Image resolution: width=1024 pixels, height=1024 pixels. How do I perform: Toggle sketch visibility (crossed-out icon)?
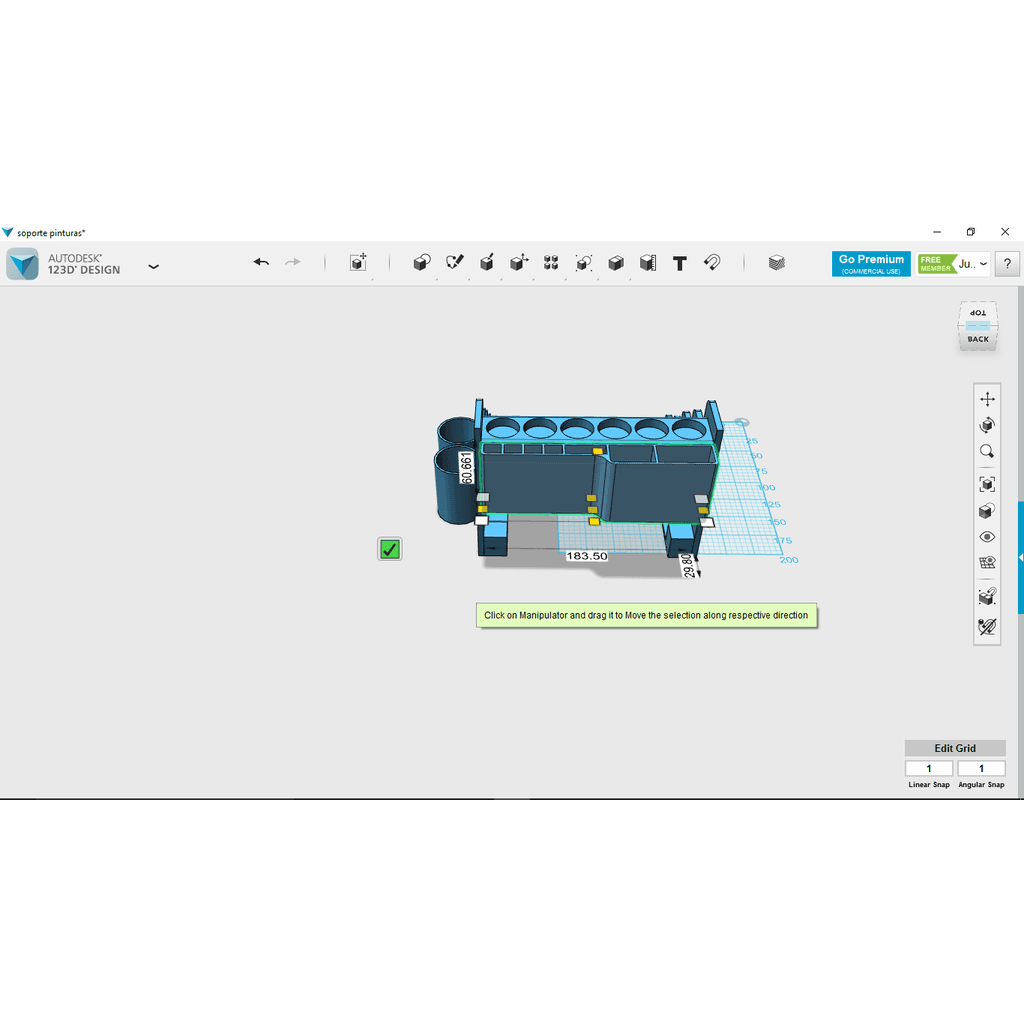pos(987,626)
